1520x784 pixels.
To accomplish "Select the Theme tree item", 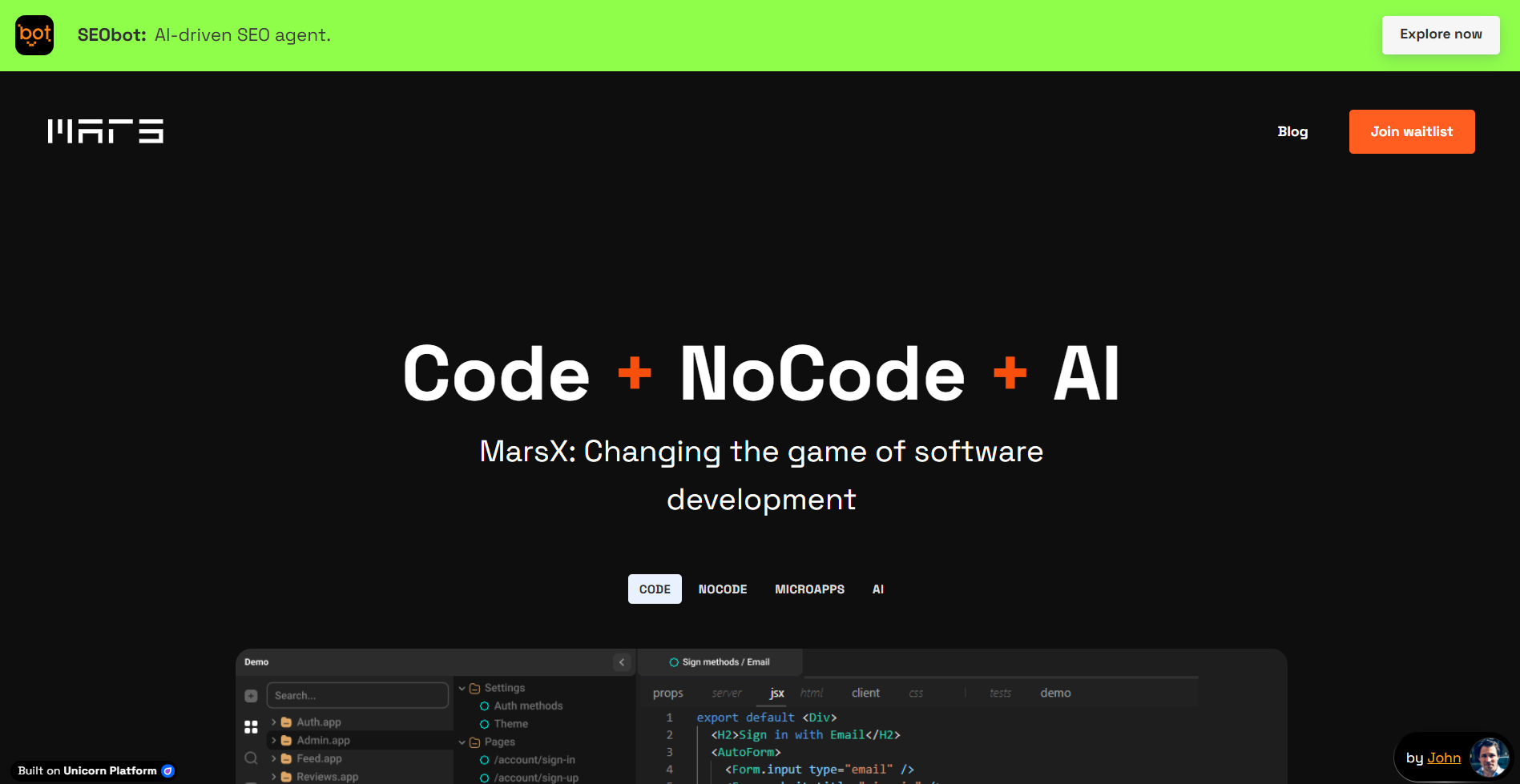I will pyautogui.click(x=511, y=724).
